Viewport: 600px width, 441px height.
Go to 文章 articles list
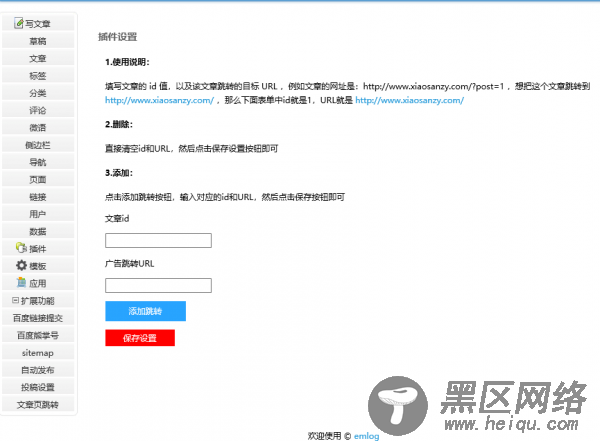tap(38, 58)
